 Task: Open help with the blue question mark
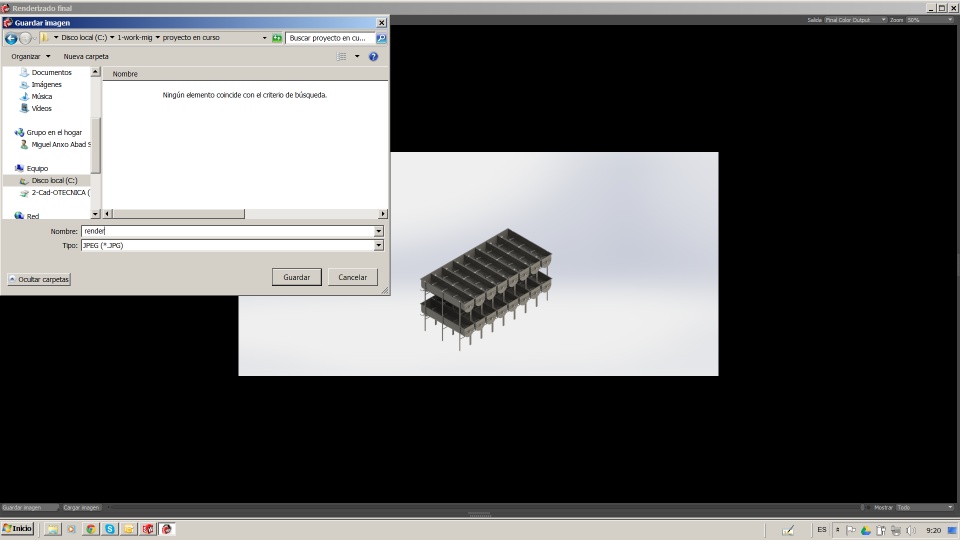click(x=373, y=56)
